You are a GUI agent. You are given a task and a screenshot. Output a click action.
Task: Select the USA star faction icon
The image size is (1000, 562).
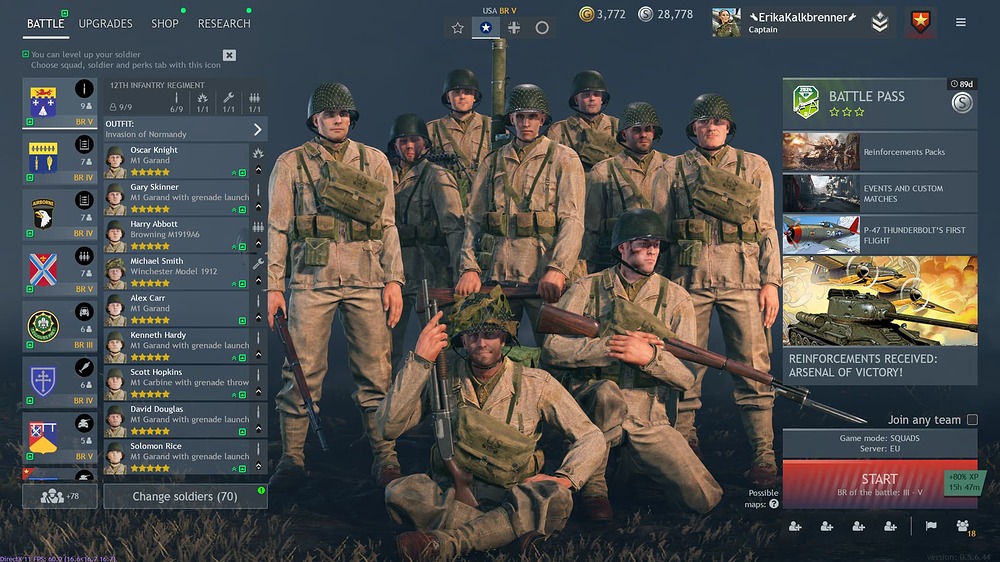485,27
